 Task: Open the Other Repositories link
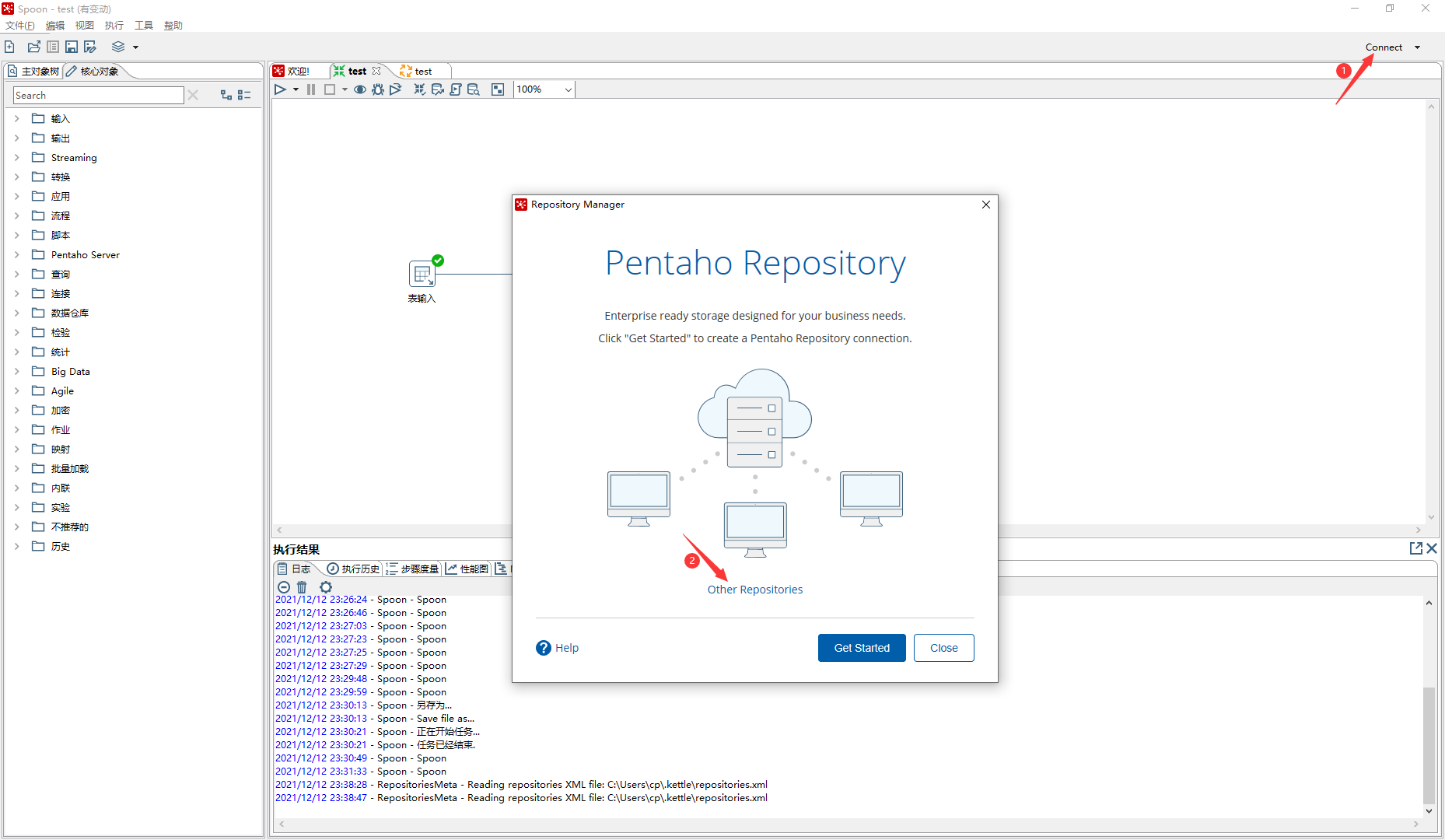[x=755, y=590]
